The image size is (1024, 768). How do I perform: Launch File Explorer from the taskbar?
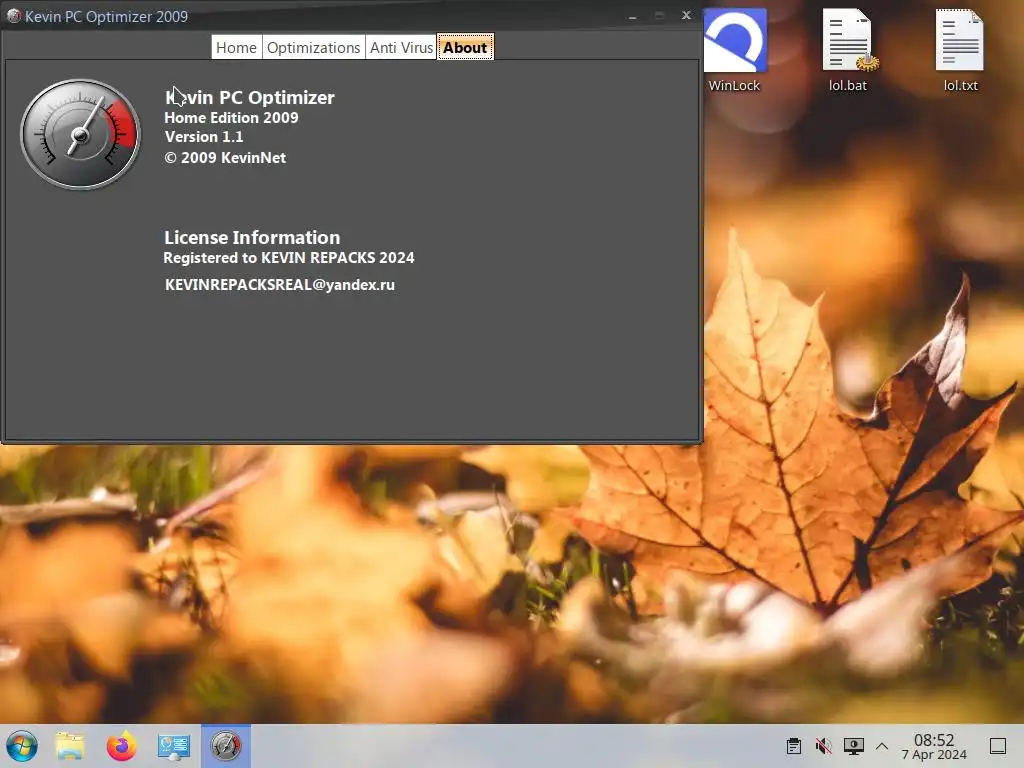pos(70,746)
